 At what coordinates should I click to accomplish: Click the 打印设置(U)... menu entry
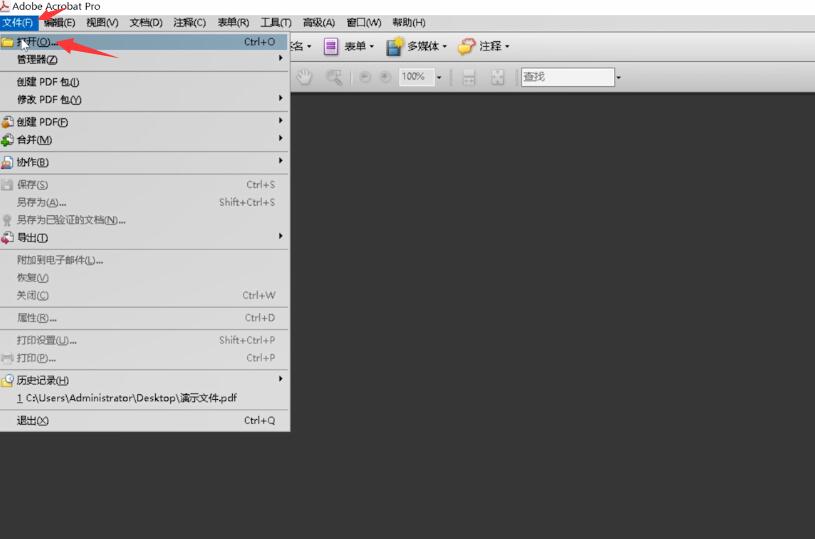point(144,340)
